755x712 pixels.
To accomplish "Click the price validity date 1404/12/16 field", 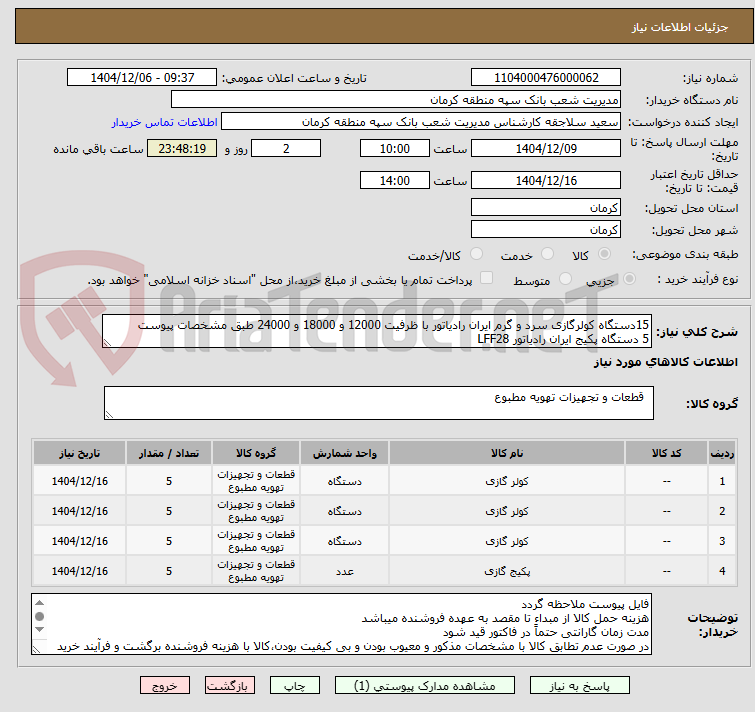I will pyautogui.click(x=546, y=181).
